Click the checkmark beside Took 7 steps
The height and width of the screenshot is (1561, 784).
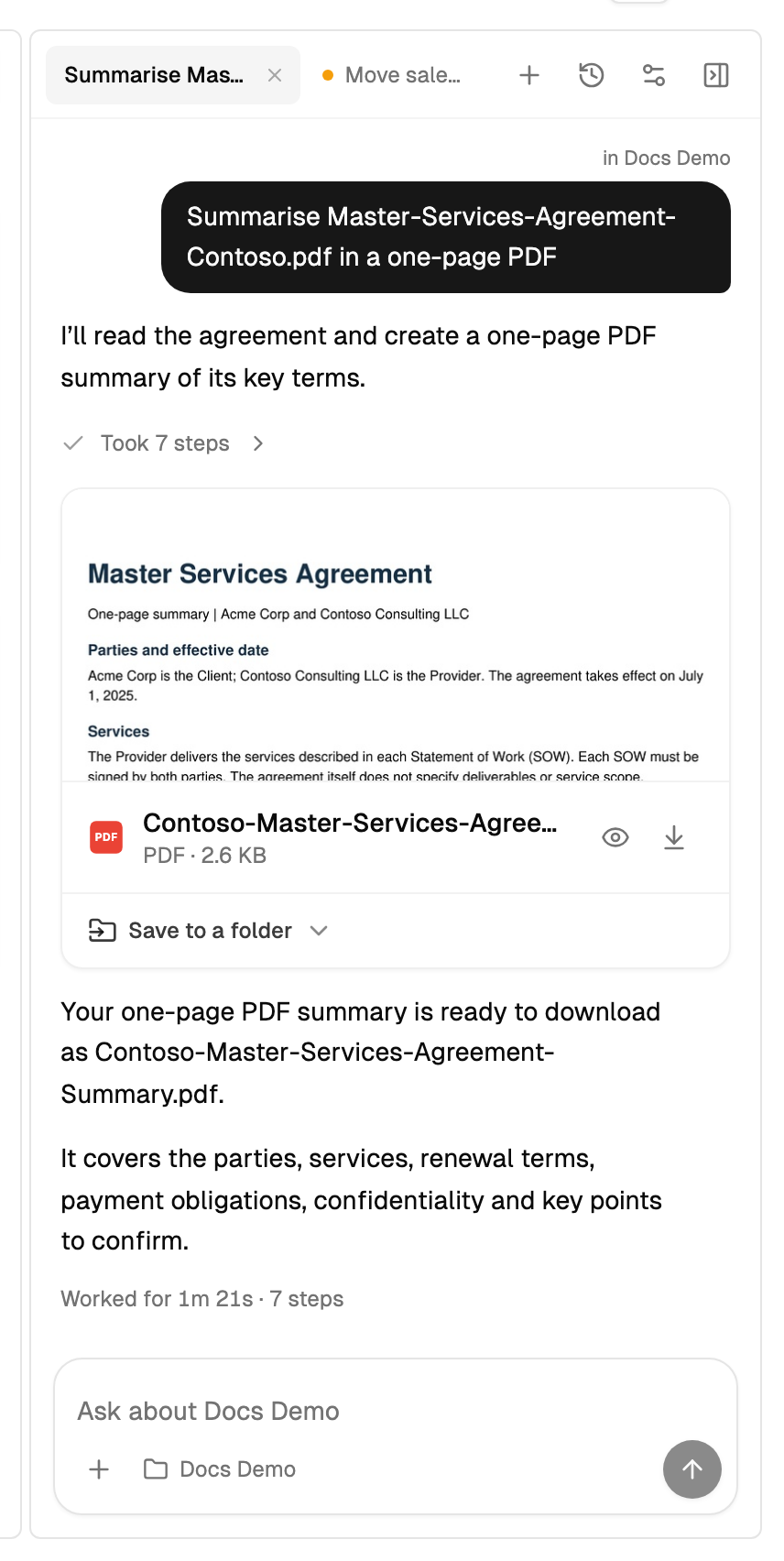[x=73, y=443]
